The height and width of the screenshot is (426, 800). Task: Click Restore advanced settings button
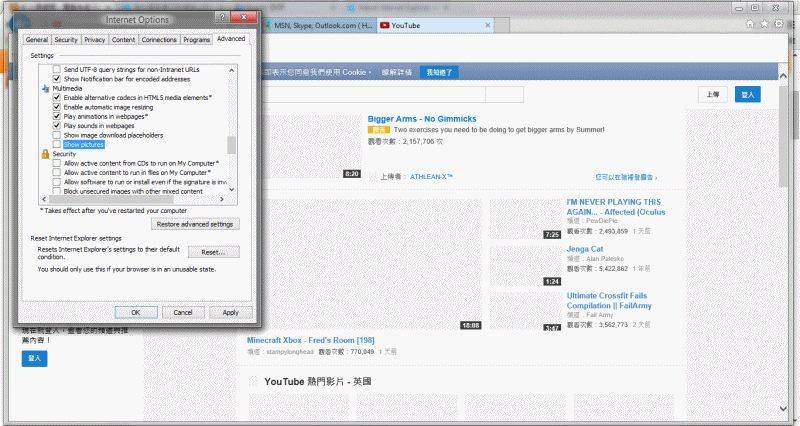(195, 224)
